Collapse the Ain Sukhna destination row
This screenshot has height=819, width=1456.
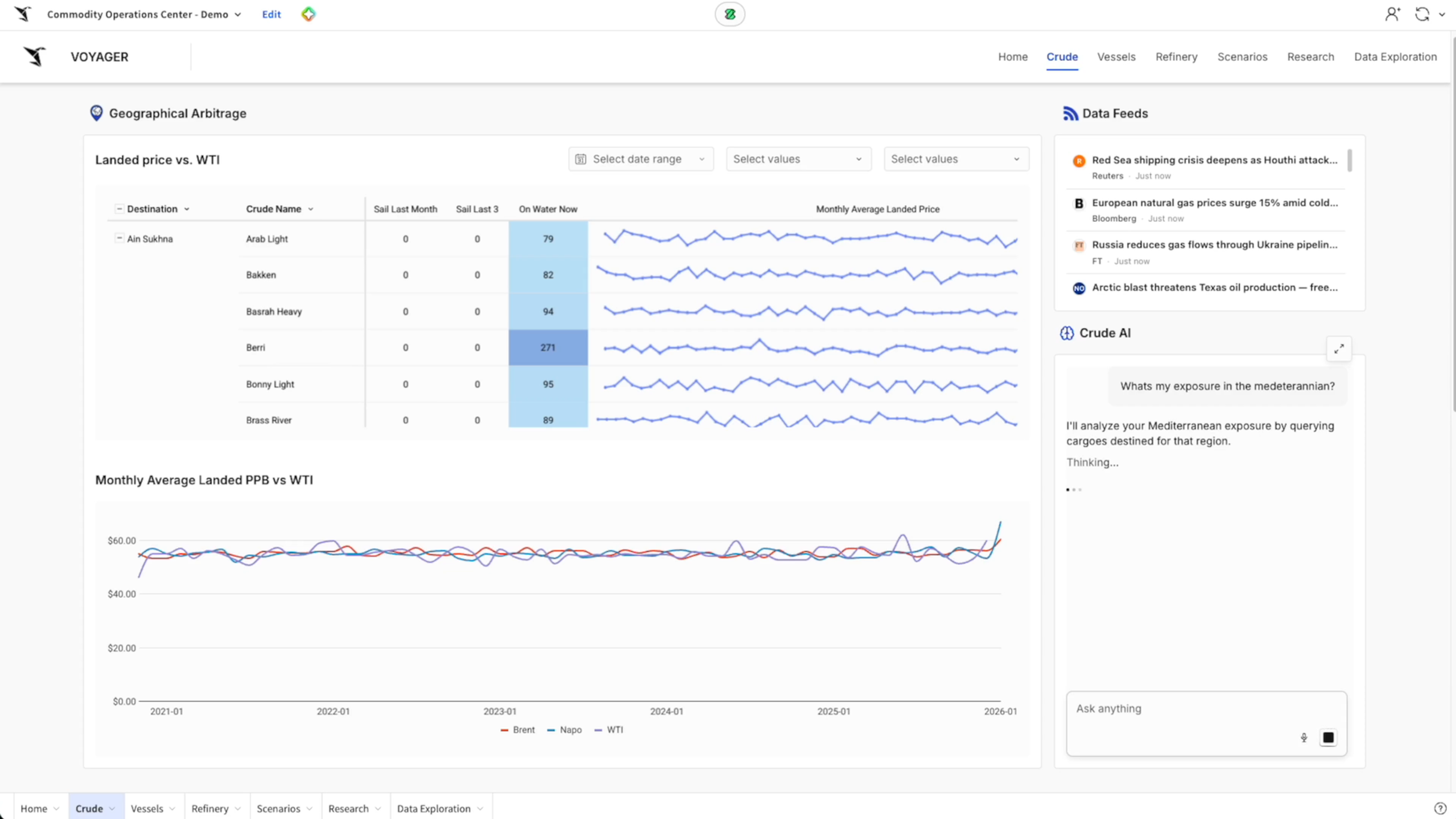click(119, 238)
